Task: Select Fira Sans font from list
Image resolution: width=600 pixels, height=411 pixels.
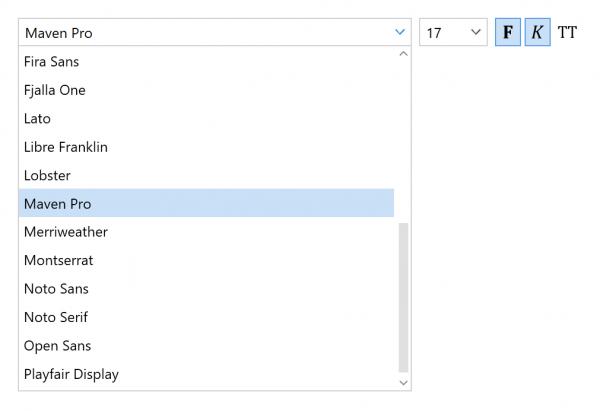Action: [x=51, y=61]
